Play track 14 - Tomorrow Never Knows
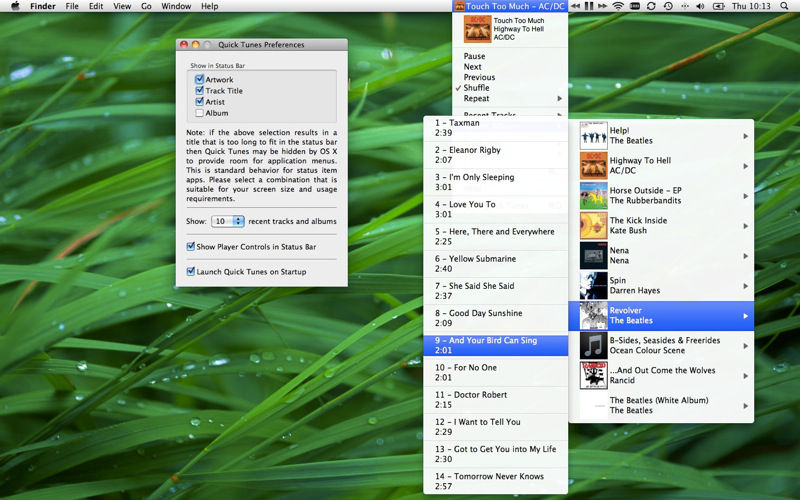This screenshot has width=800, height=500. pyautogui.click(x=495, y=481)
